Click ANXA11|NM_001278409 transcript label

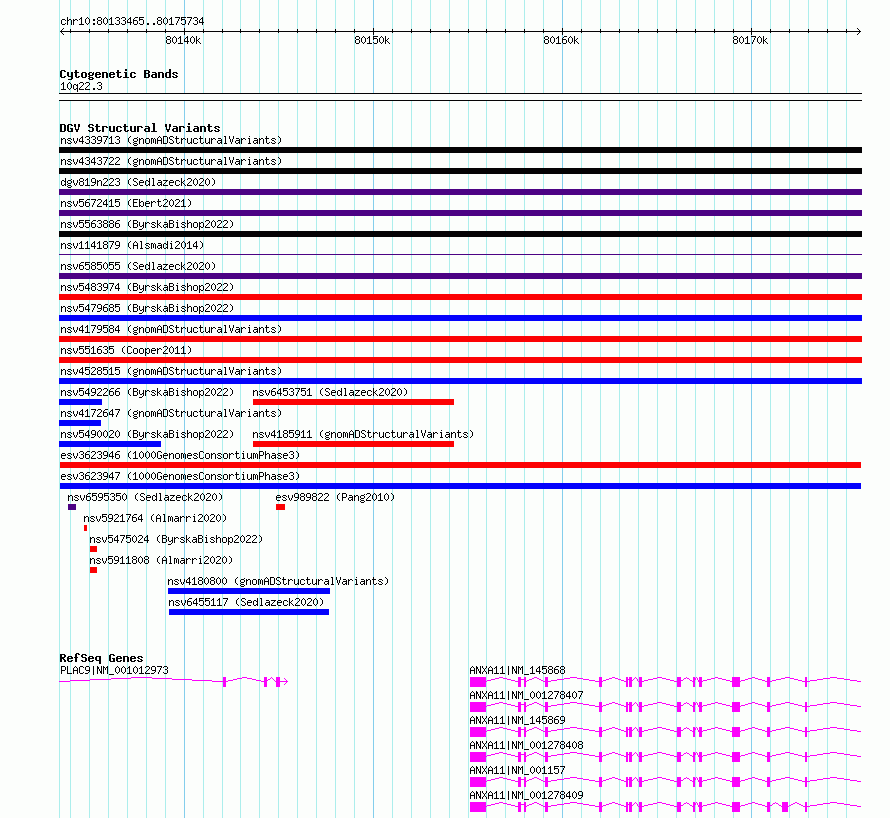click(x=526, y=795)
